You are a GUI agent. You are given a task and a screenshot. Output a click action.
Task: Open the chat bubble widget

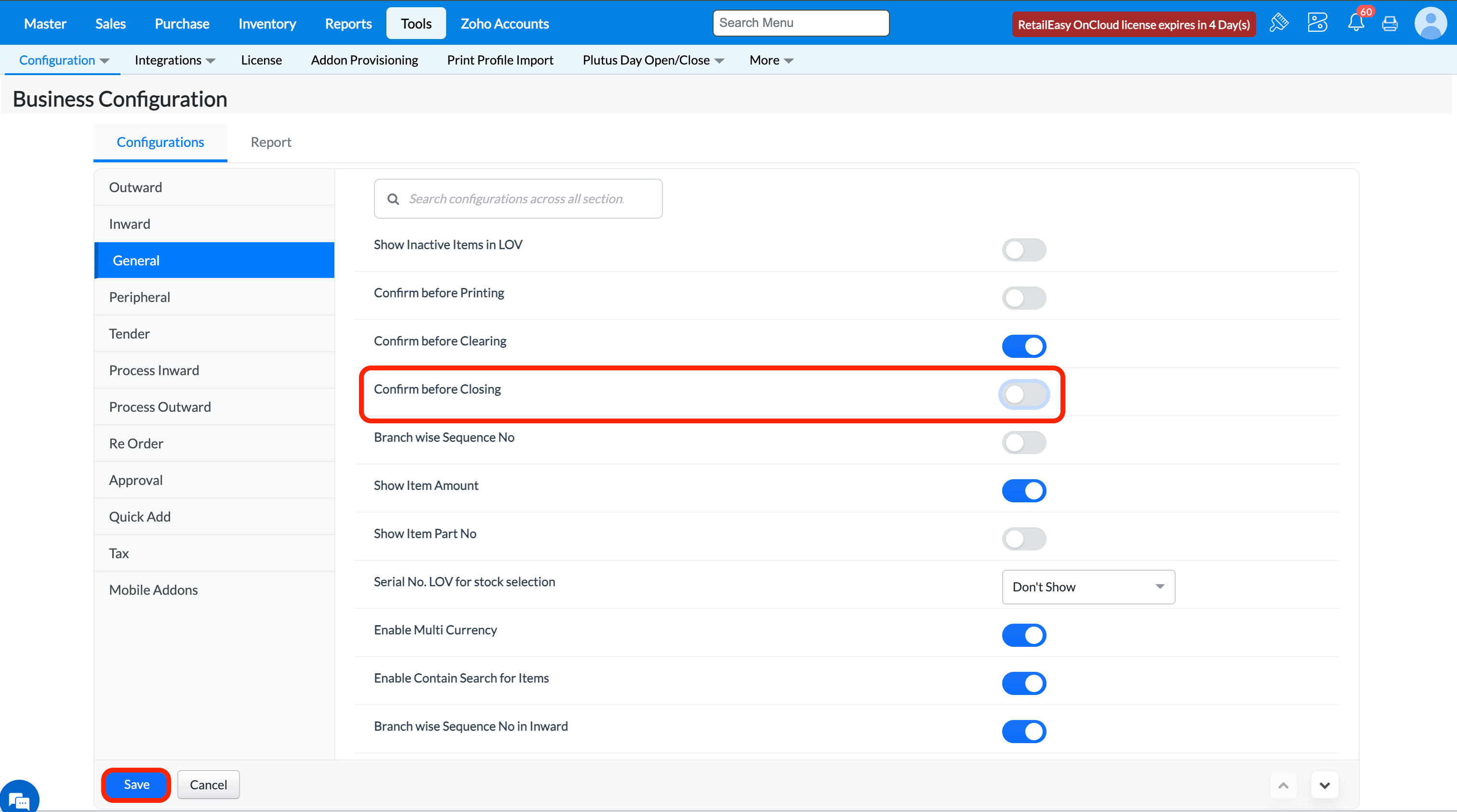pyautogui.click(x=19, y=799)
